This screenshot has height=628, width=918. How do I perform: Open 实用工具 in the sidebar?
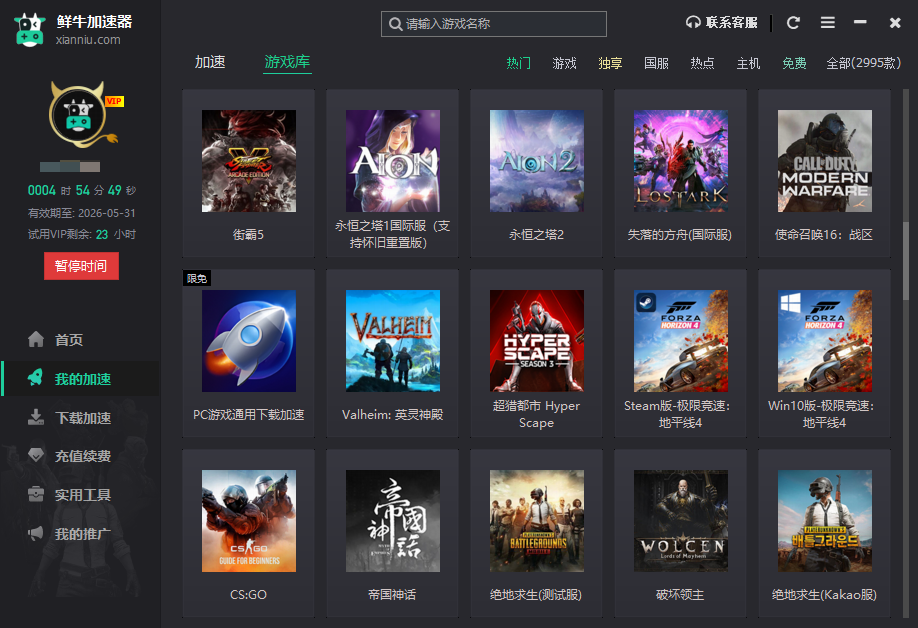pyautogui.click(x=80, y=495)
